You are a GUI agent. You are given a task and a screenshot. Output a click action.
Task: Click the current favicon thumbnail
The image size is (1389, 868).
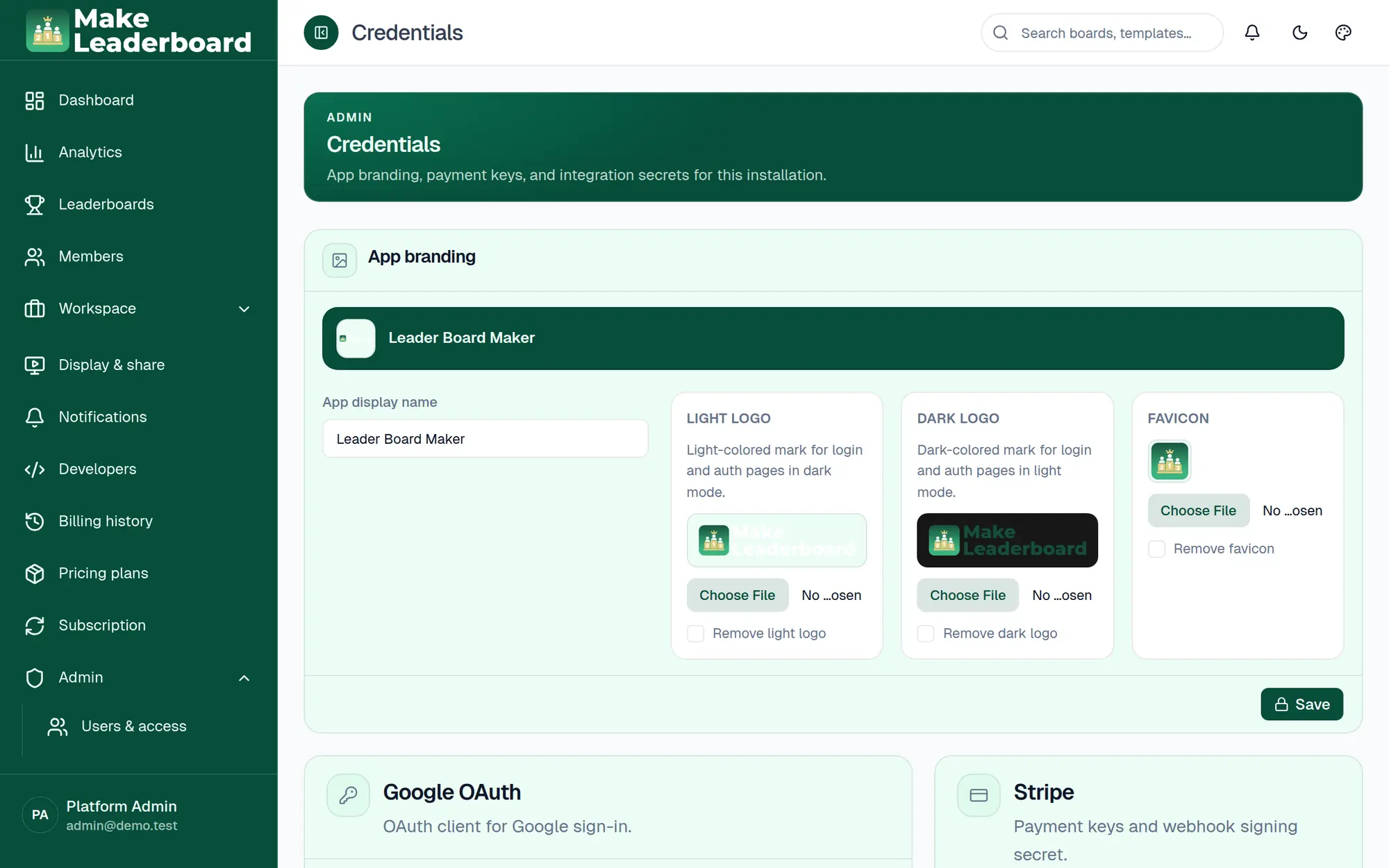coord(1170,461)
